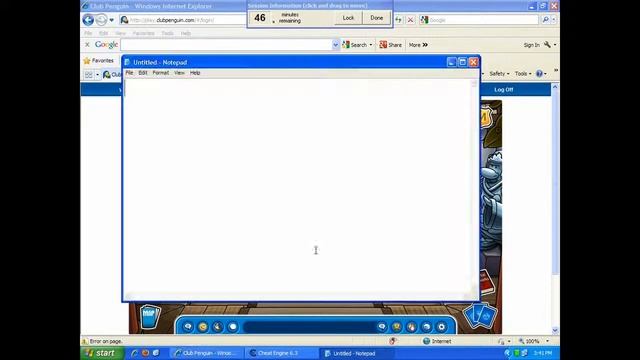Click the Notepad title bar icon
The height and width of the screenshot is (360, 640).
point(127,62)
